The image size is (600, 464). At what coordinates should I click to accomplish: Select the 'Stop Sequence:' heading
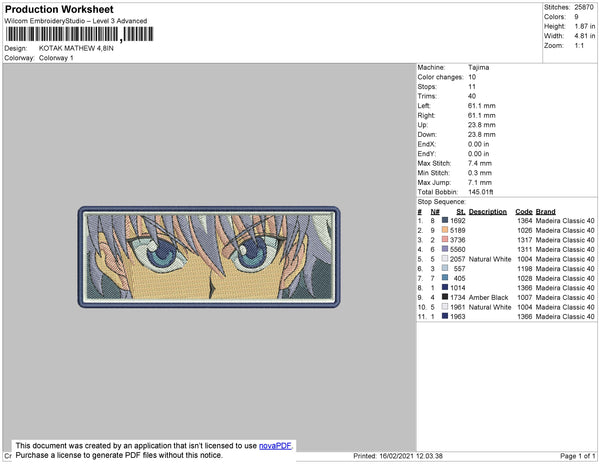[442, 202]
